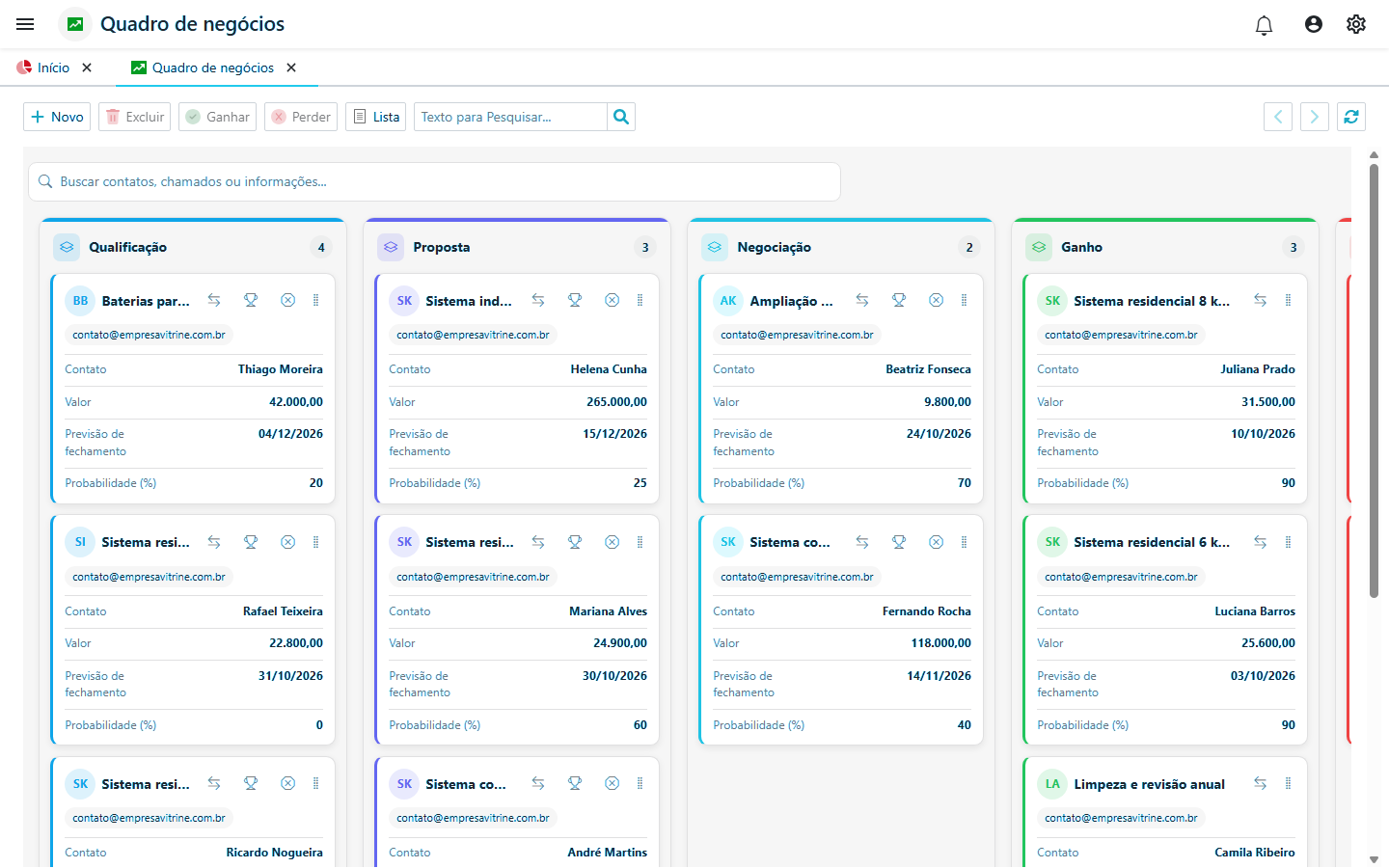Open options menu on Sistema ind... card
Image resolution: width=1389 pixels, height=868 pixels.
tap(640, 300)
